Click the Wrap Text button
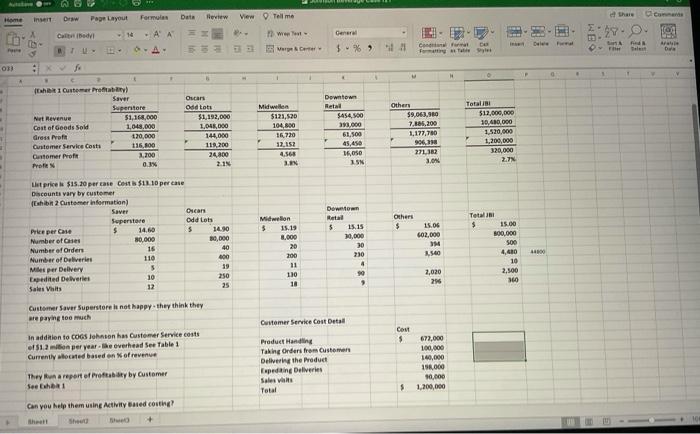Screen dimensions: 700x434 (288, 33)
